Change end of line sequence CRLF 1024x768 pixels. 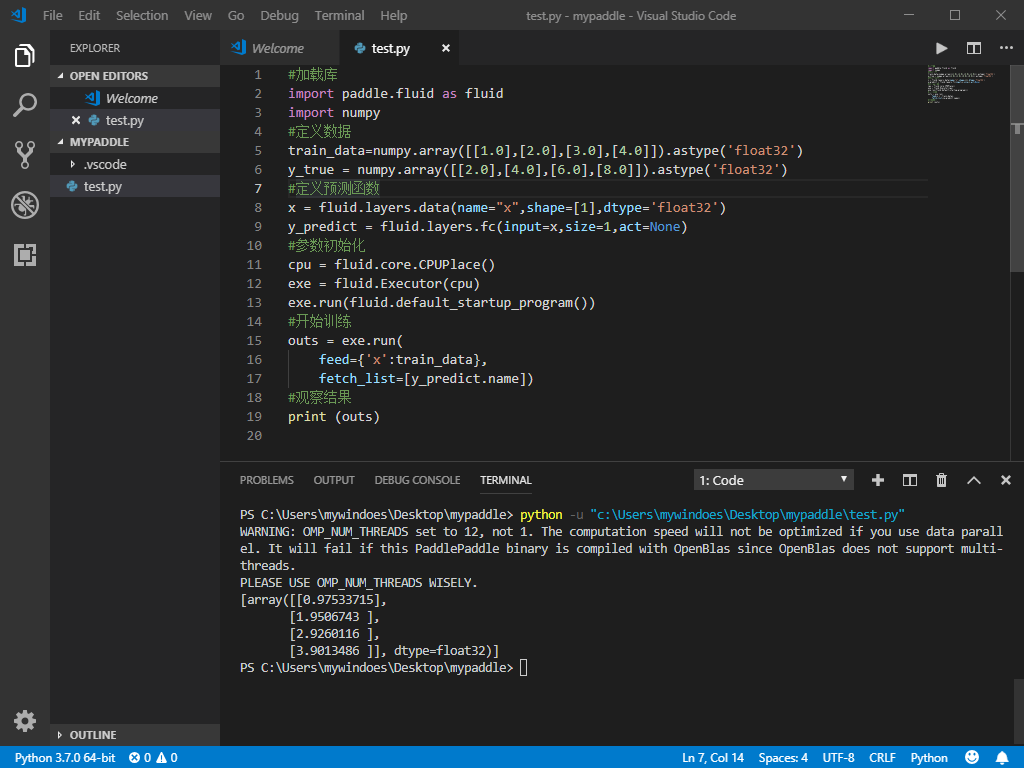tap(882, 758)
